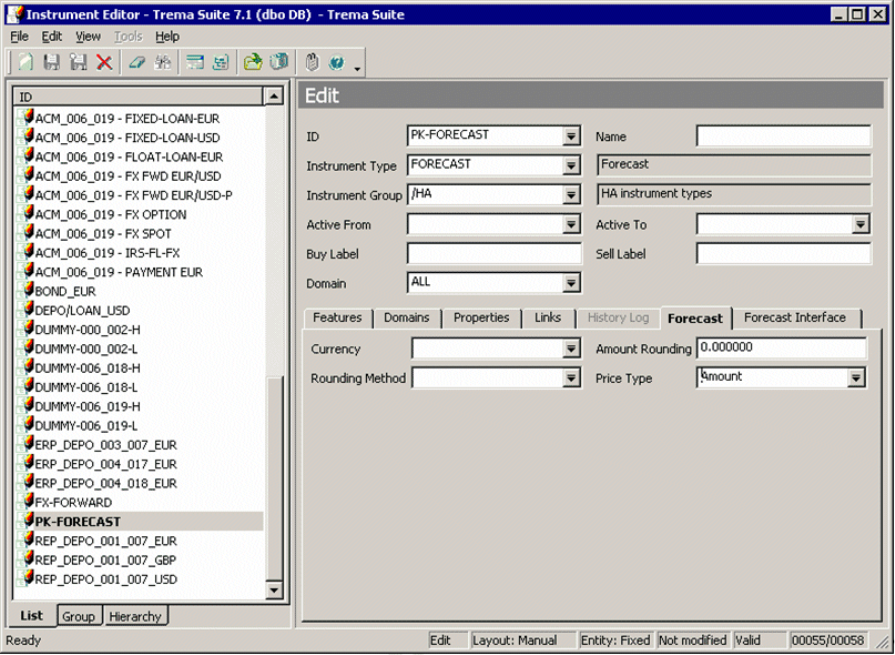The image size is (895, 655).
Task: Open the View menu
Action: pos(88,36)
